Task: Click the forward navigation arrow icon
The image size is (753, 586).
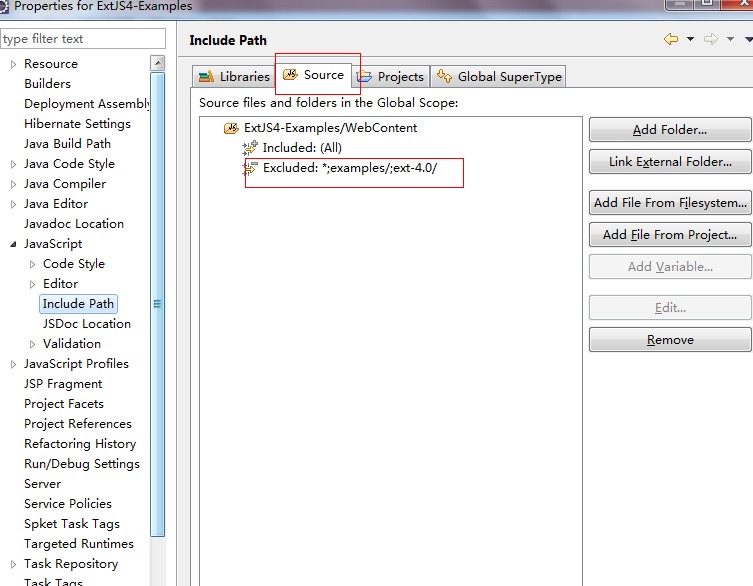Action: (x=711, y=39)
